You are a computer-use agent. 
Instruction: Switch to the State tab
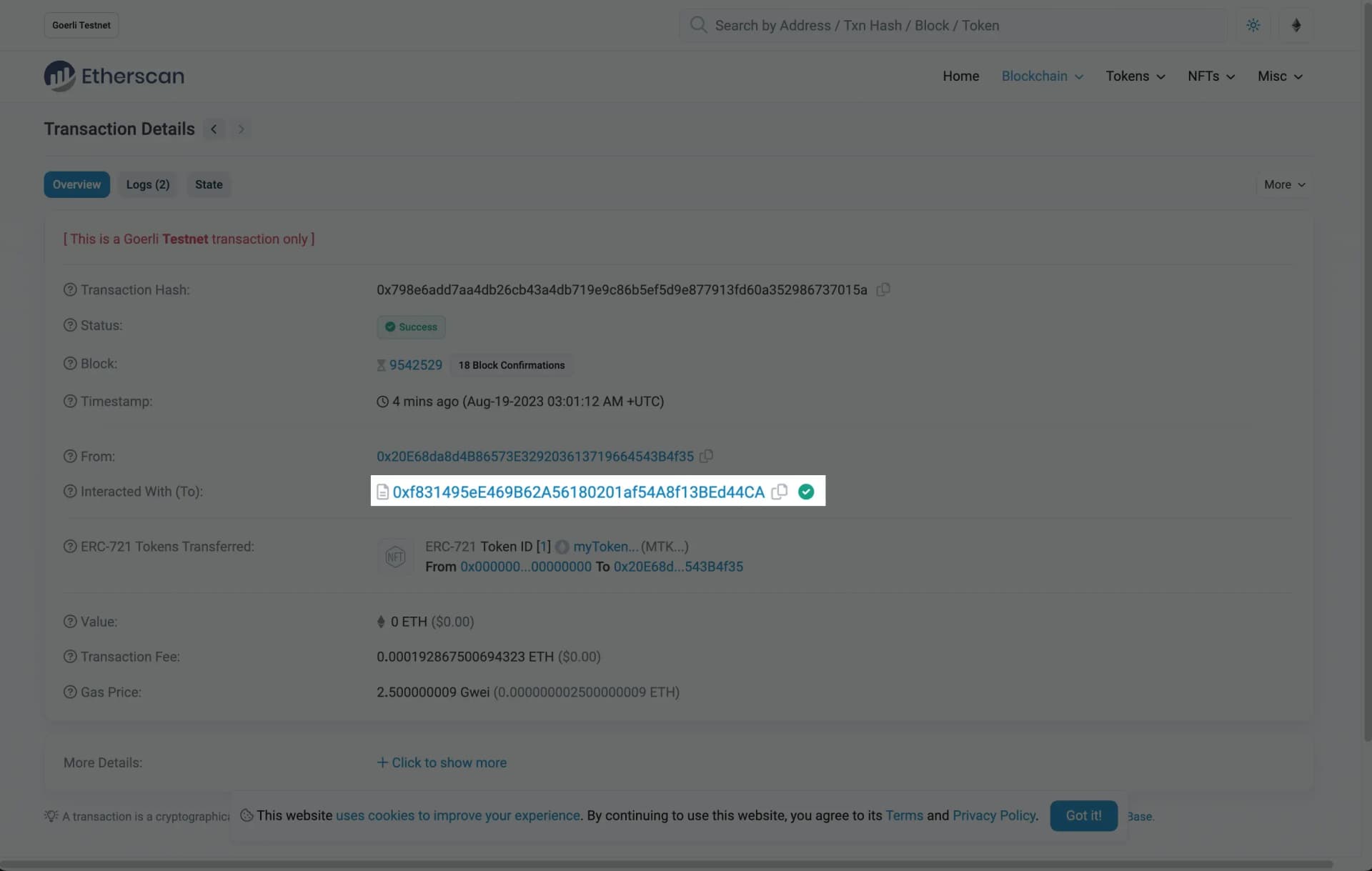coord(209,184)
